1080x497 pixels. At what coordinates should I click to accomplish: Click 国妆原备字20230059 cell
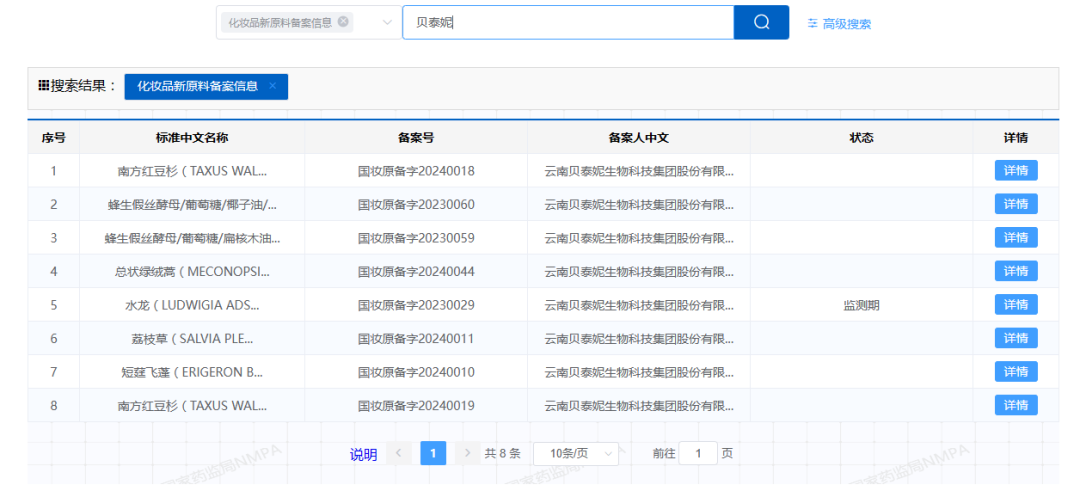point(416,237)
